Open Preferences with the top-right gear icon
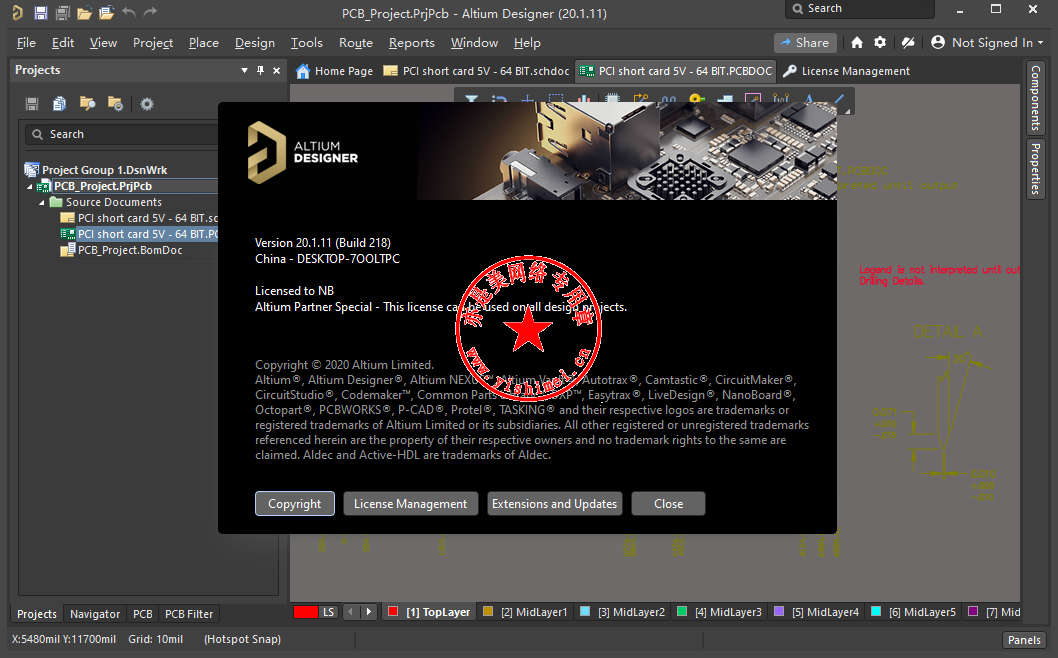The width and height of the screenshot is (1058, 658). [880, 43]
